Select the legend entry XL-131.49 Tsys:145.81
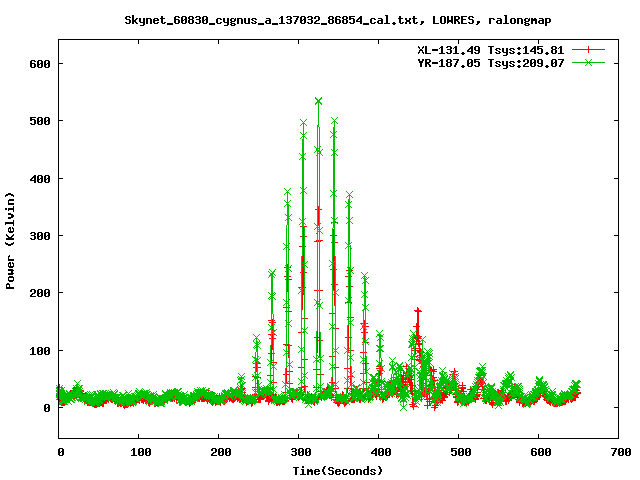This screenshot has height=480, width=640. pos(491,50)
